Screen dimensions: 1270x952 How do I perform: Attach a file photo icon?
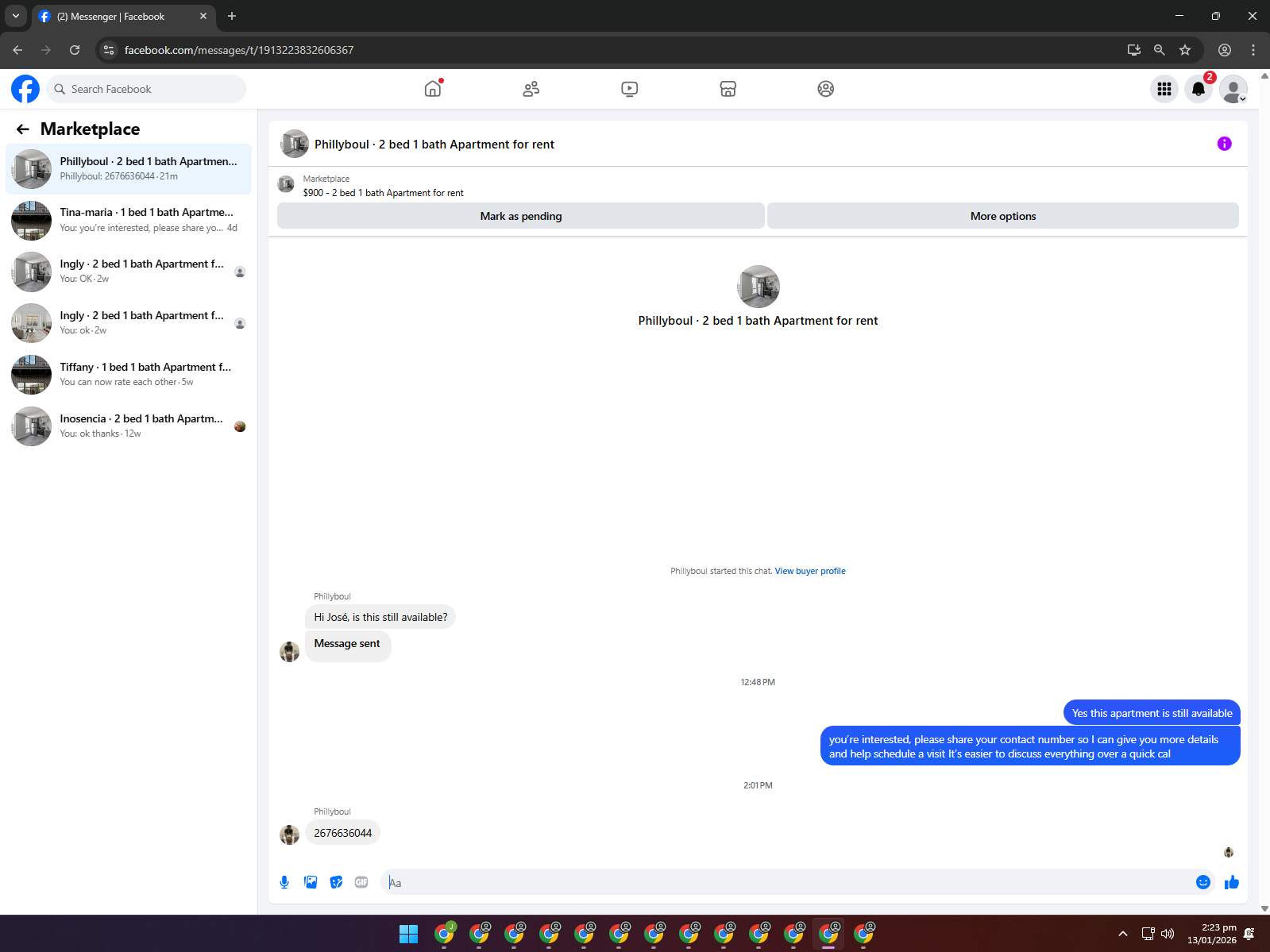pyautogui.click(x=311, y=882)
